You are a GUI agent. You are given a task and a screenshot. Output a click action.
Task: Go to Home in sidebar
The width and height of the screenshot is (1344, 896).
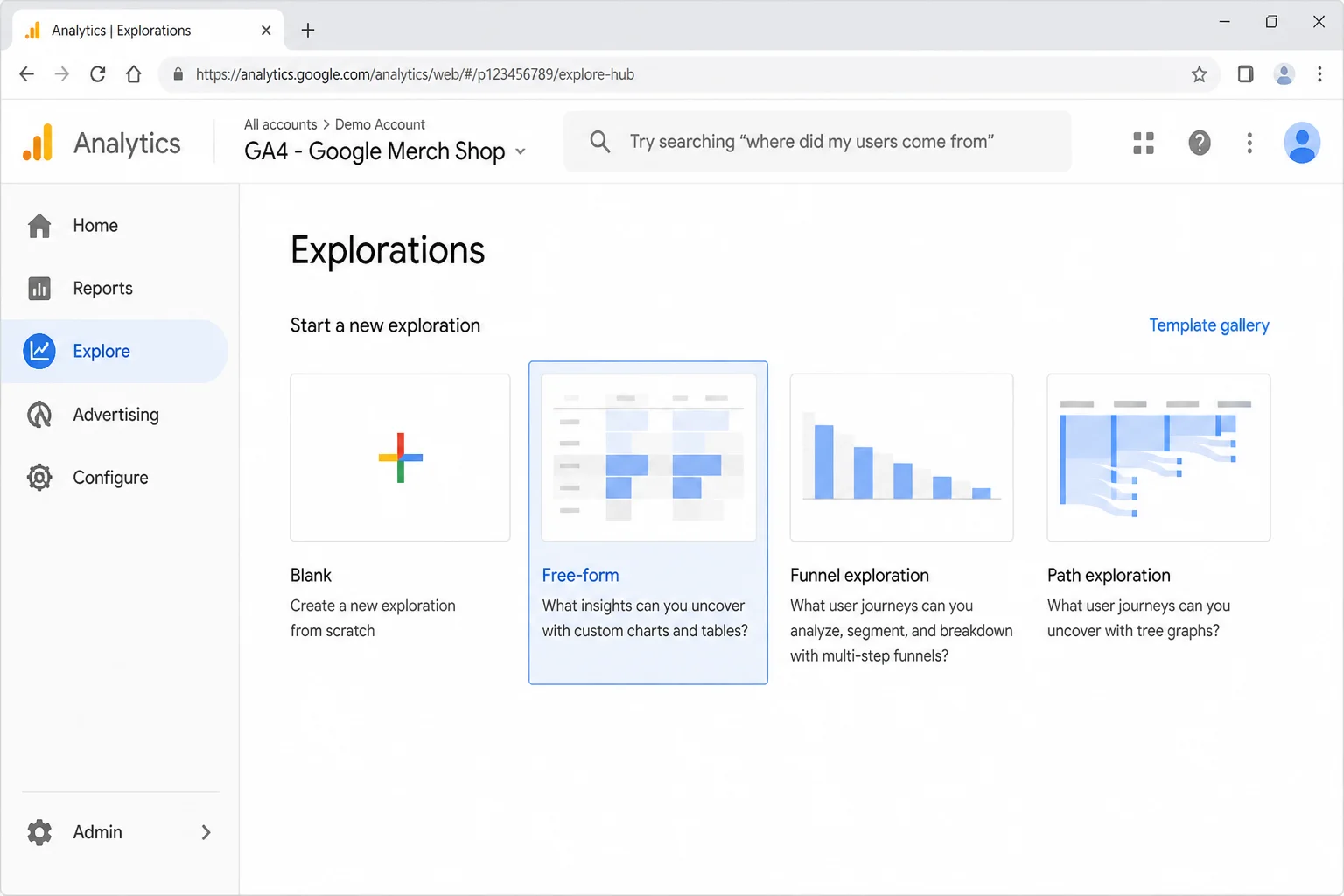coord(95,226)
